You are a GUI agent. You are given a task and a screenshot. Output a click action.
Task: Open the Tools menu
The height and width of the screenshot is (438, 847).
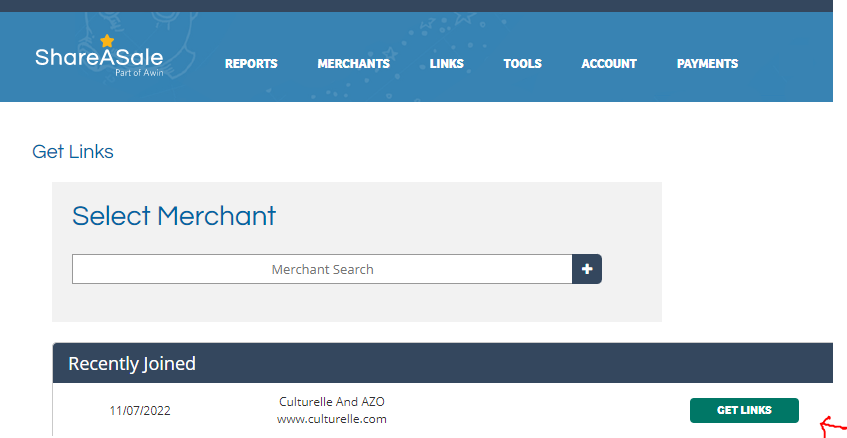coord(522,64)
